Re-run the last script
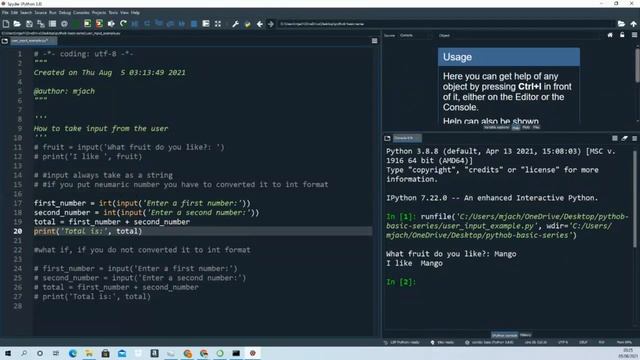 [123, 24]
